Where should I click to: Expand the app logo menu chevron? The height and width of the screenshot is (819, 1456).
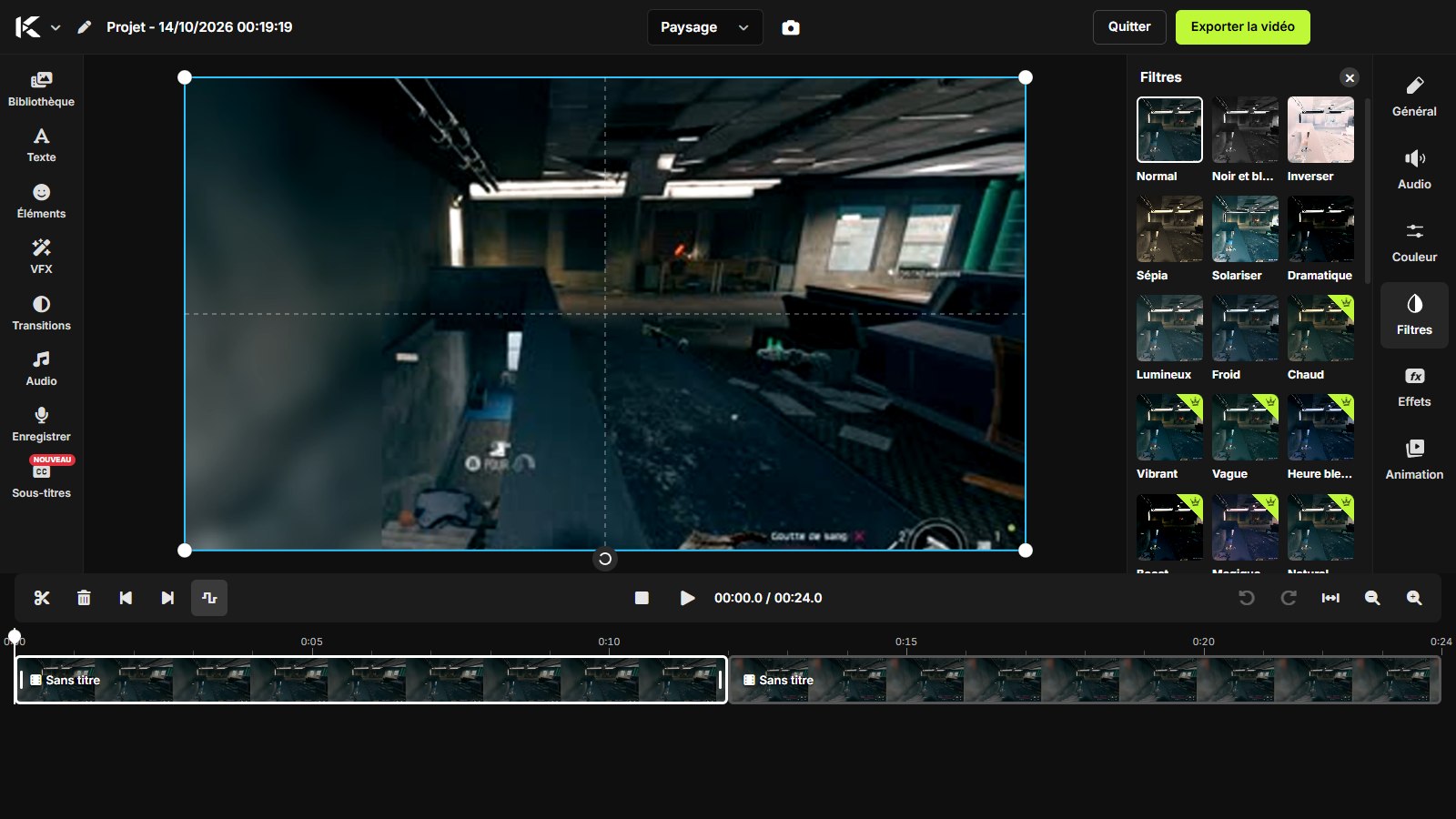[56, 27]
